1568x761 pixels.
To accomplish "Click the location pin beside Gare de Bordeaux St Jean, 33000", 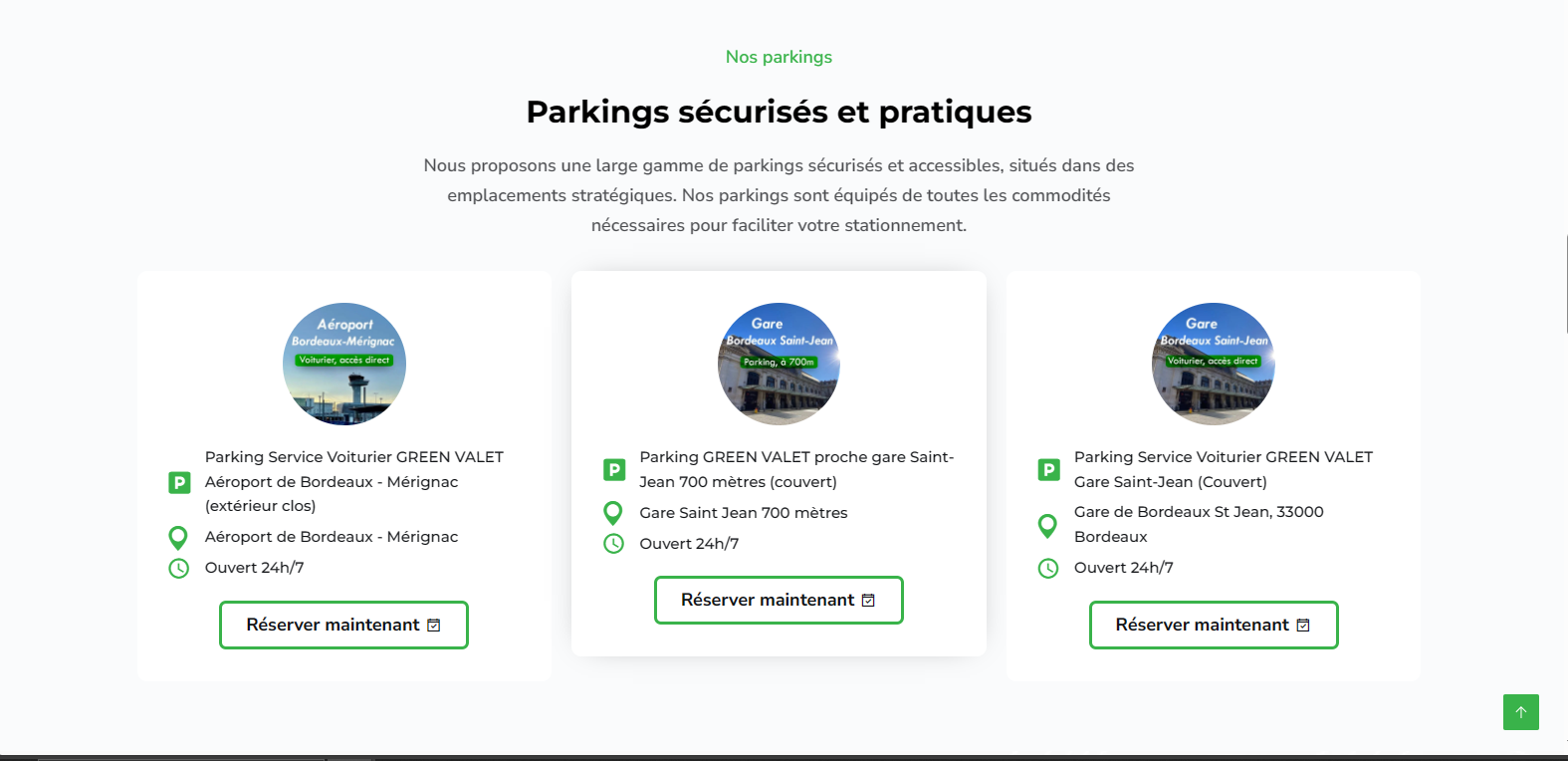I will 1047,526.
